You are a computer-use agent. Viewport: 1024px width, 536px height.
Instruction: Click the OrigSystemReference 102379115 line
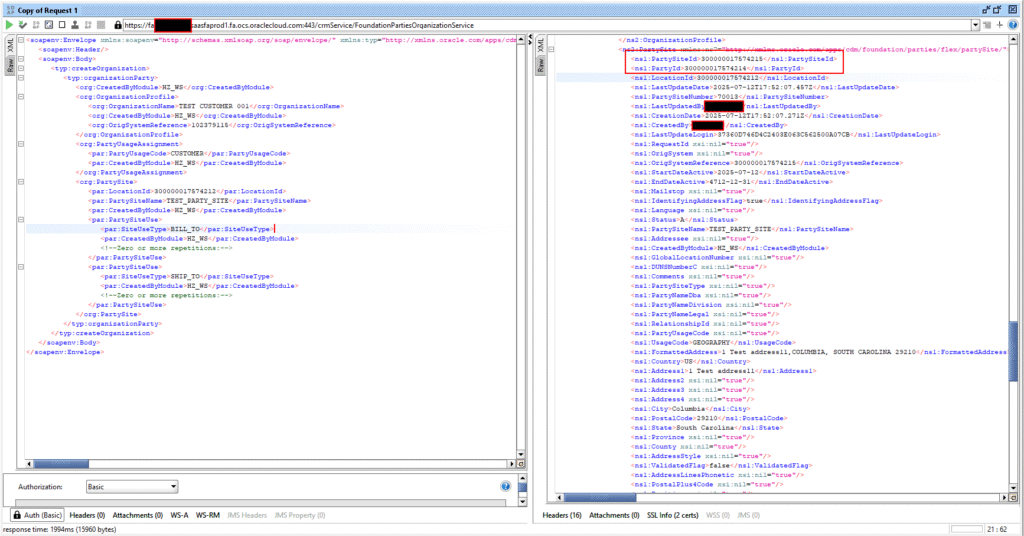click(x=213, y=125)
